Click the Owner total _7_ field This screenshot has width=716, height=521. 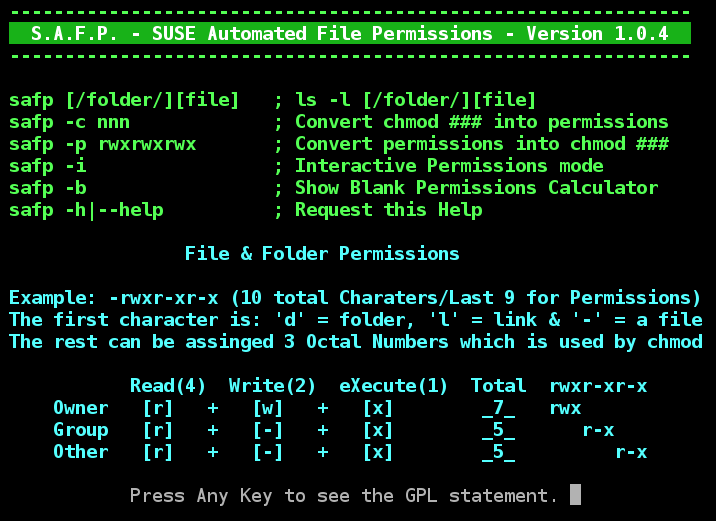tap(498, 408)
